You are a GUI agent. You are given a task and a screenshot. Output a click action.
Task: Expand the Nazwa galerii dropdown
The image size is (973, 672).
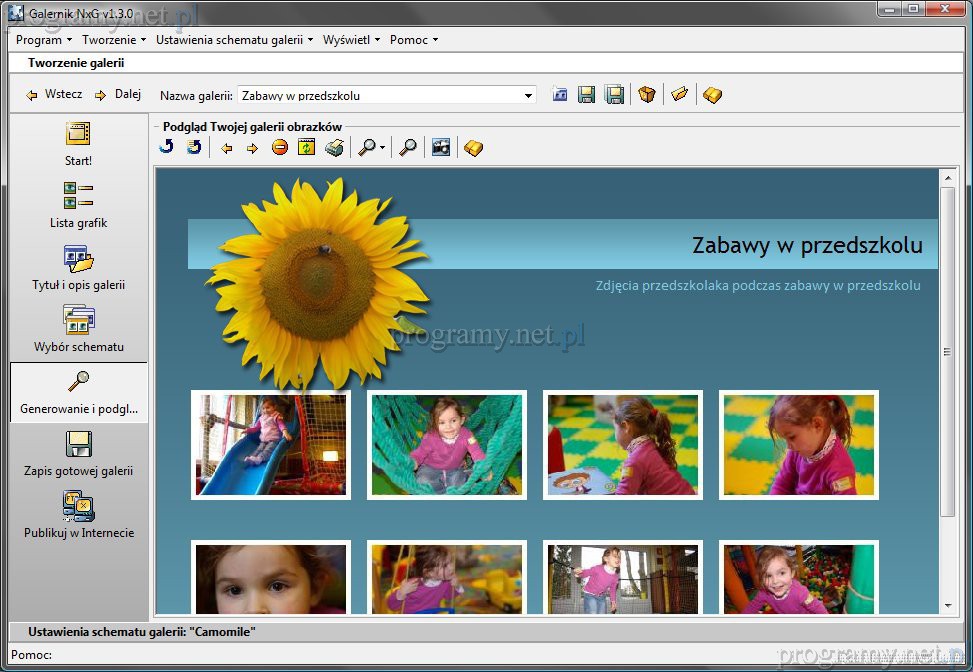[x=528, y=96]
